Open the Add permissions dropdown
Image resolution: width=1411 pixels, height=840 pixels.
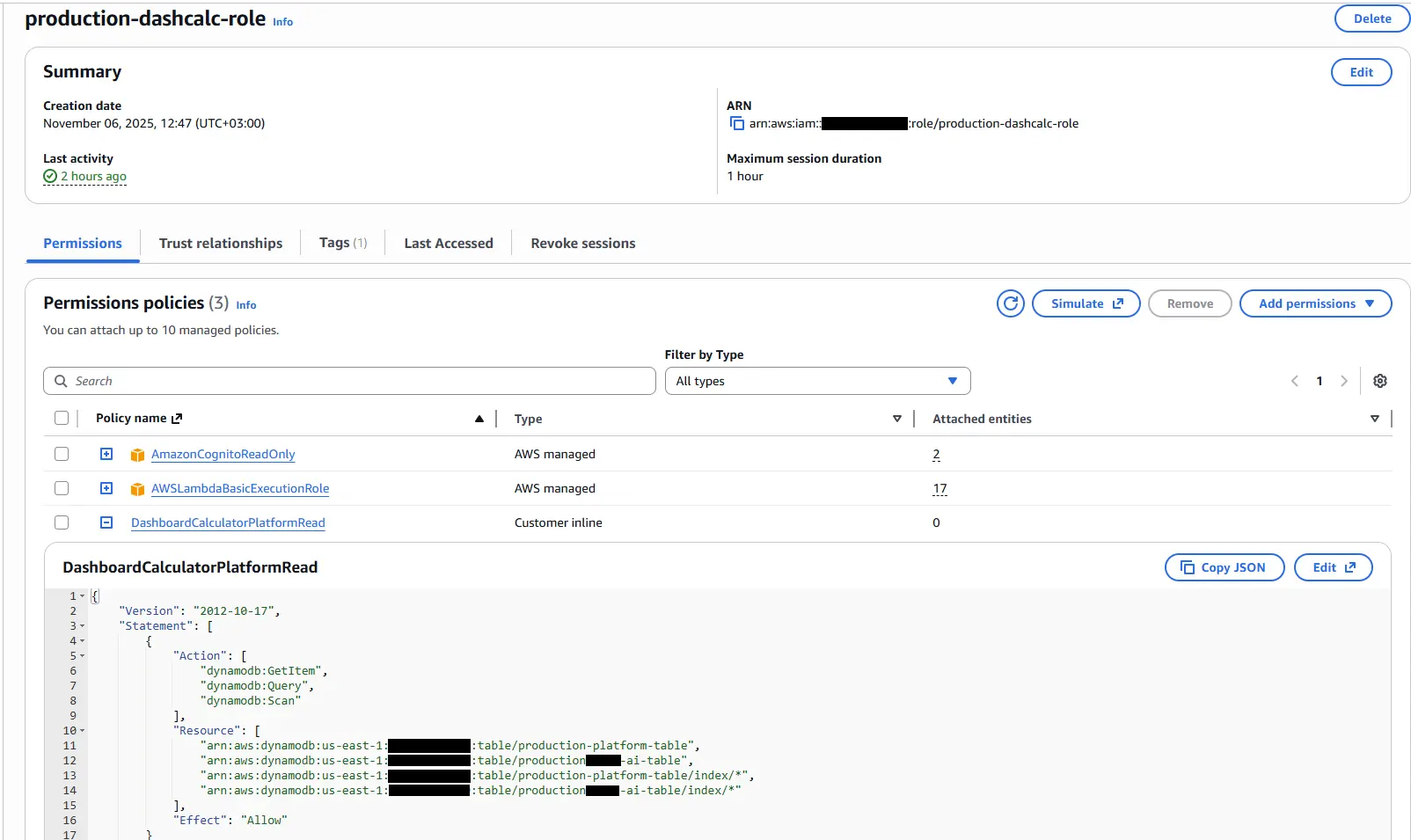click(x=1315, y=303)
